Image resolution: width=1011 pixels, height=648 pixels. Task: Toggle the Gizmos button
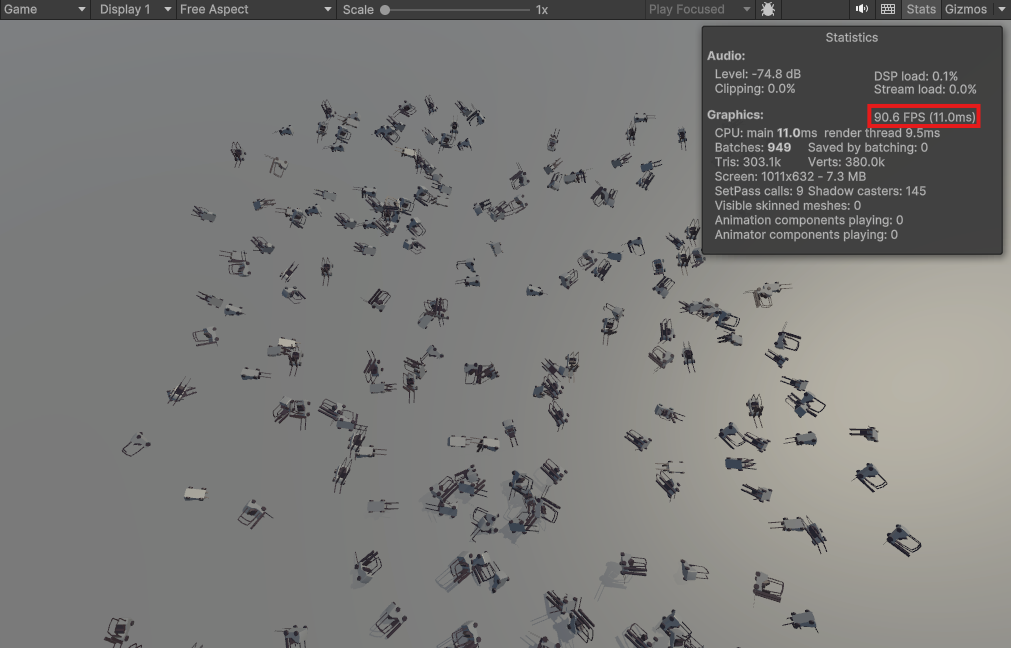pos(965,9)
